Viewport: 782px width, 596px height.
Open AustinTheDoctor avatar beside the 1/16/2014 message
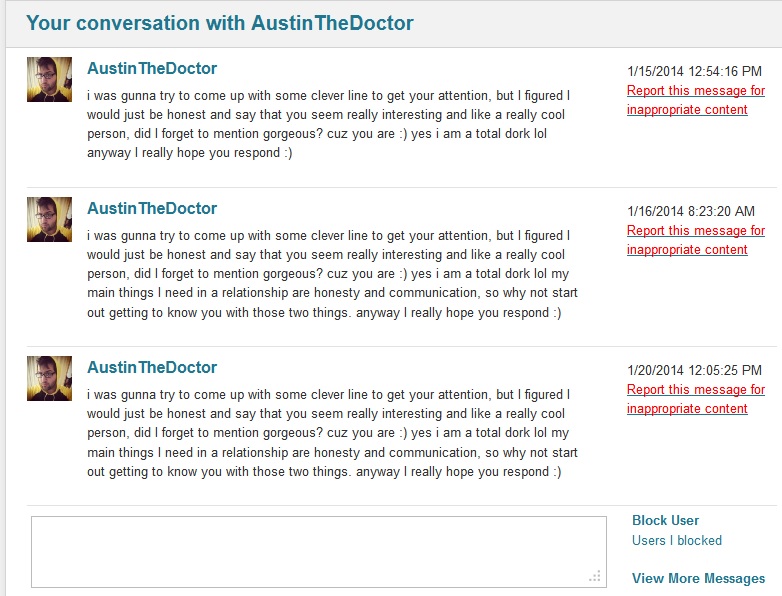point(49,219)
